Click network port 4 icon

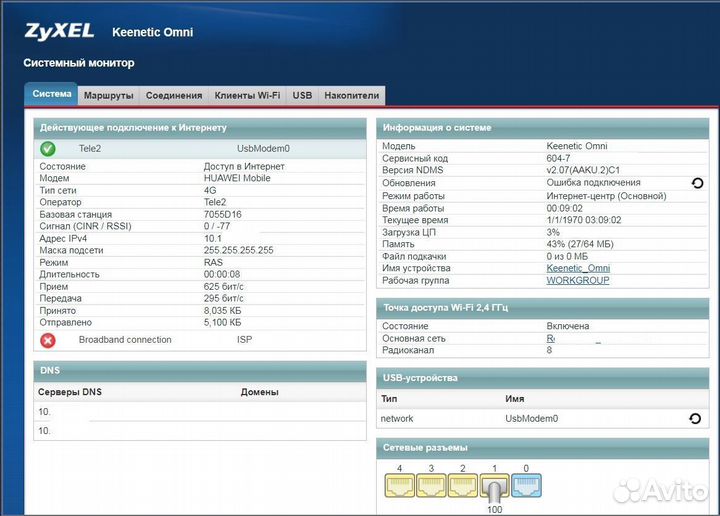pos(399,486)
